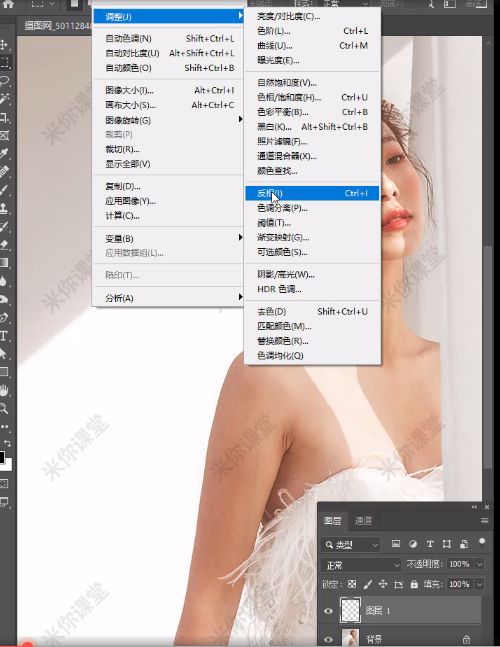Select the Hand tool
Viewport: 500px width, 647px height.
point(4,390)
